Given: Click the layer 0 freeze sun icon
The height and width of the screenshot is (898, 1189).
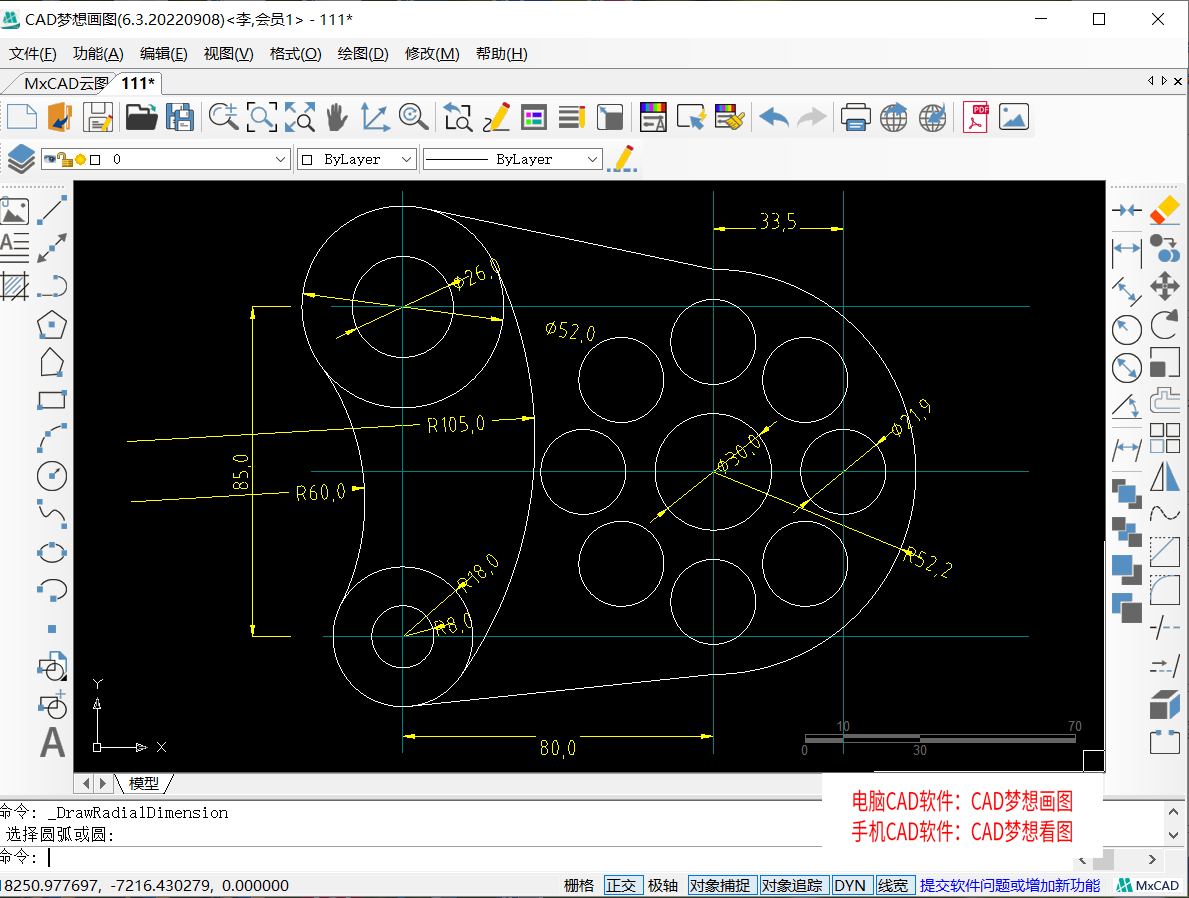Looking at the screenshot, I should tap(80, 159).
